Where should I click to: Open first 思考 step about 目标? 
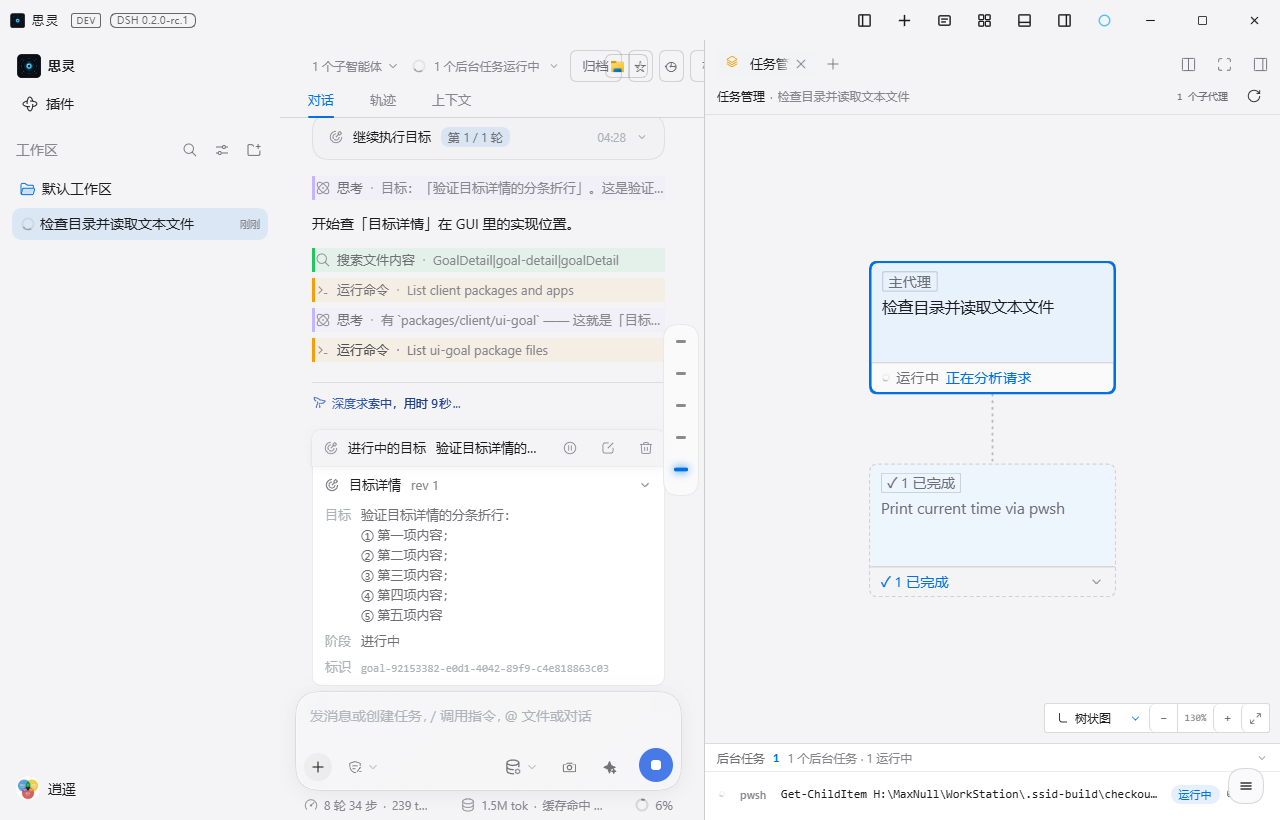pos(488,188)
